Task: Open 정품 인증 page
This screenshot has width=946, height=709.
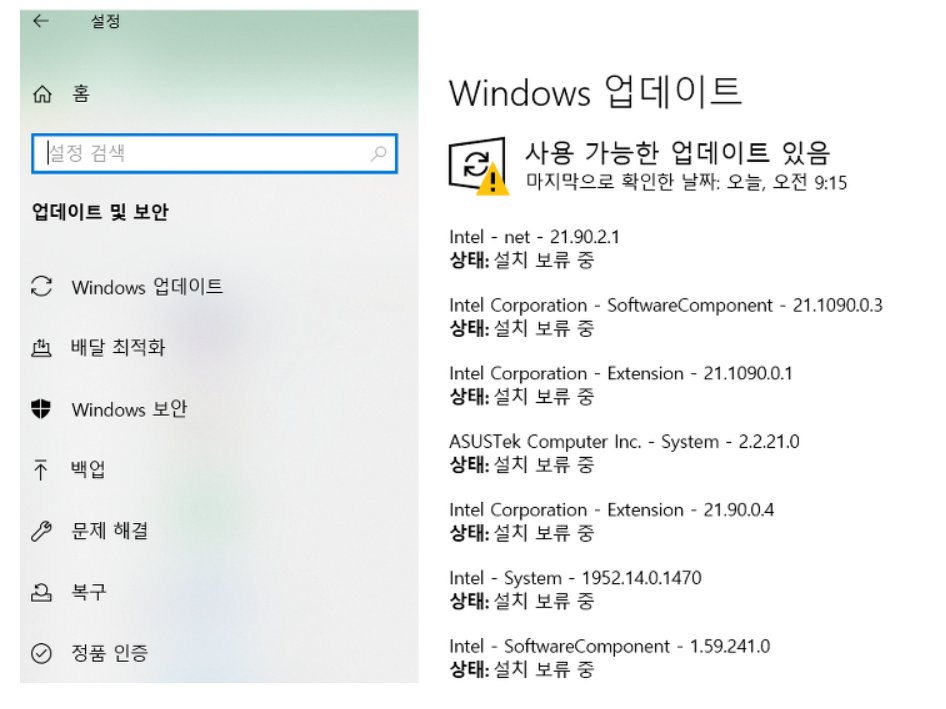Action: click(x=110, y=652)
